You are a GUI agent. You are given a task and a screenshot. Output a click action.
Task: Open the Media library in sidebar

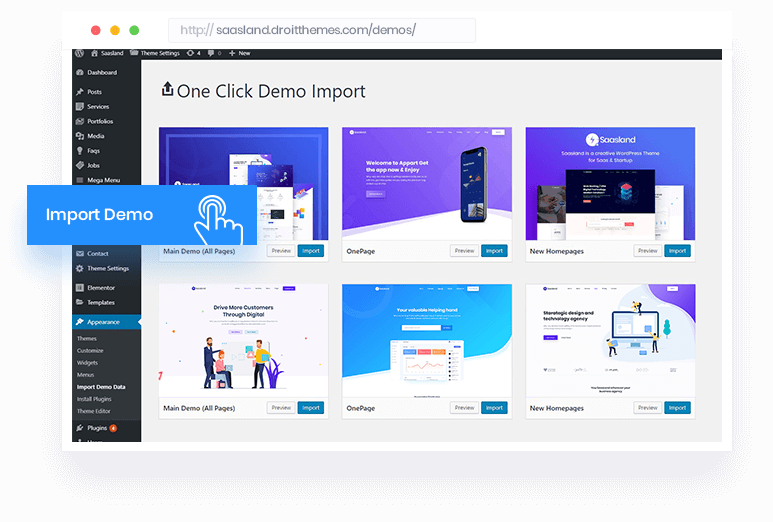coord(95,136)
